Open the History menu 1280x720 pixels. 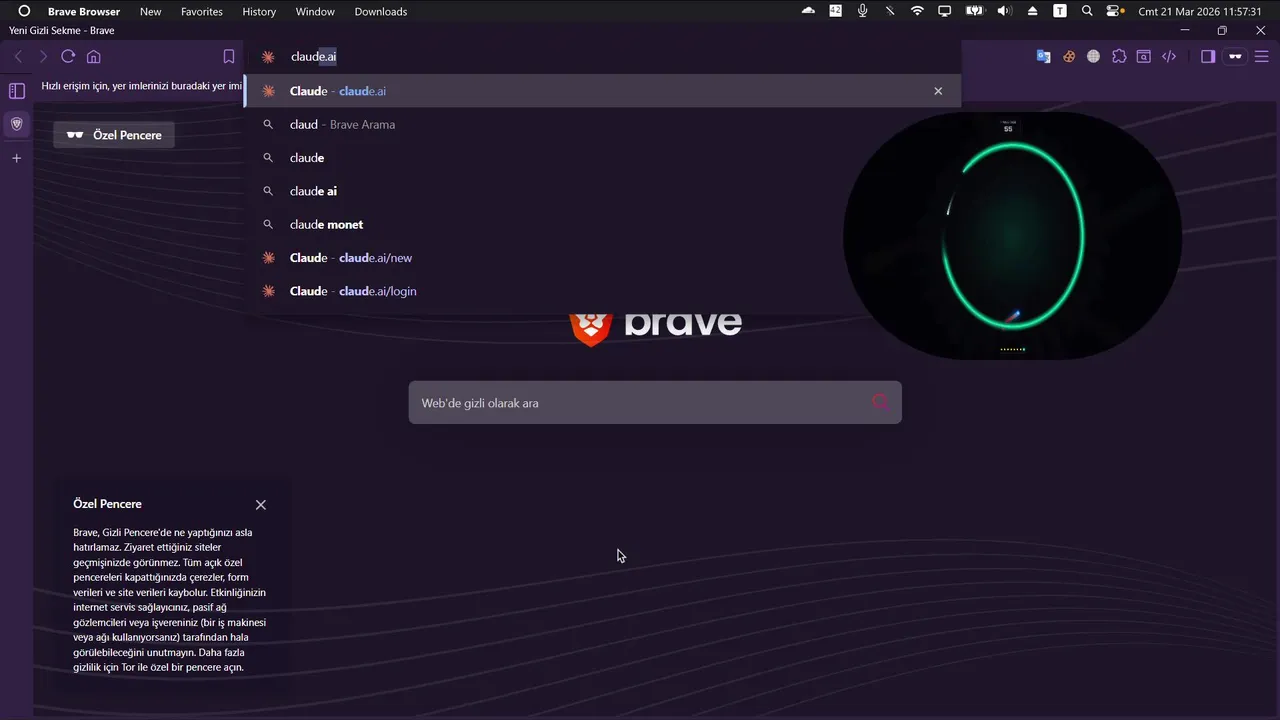[259, 12]
